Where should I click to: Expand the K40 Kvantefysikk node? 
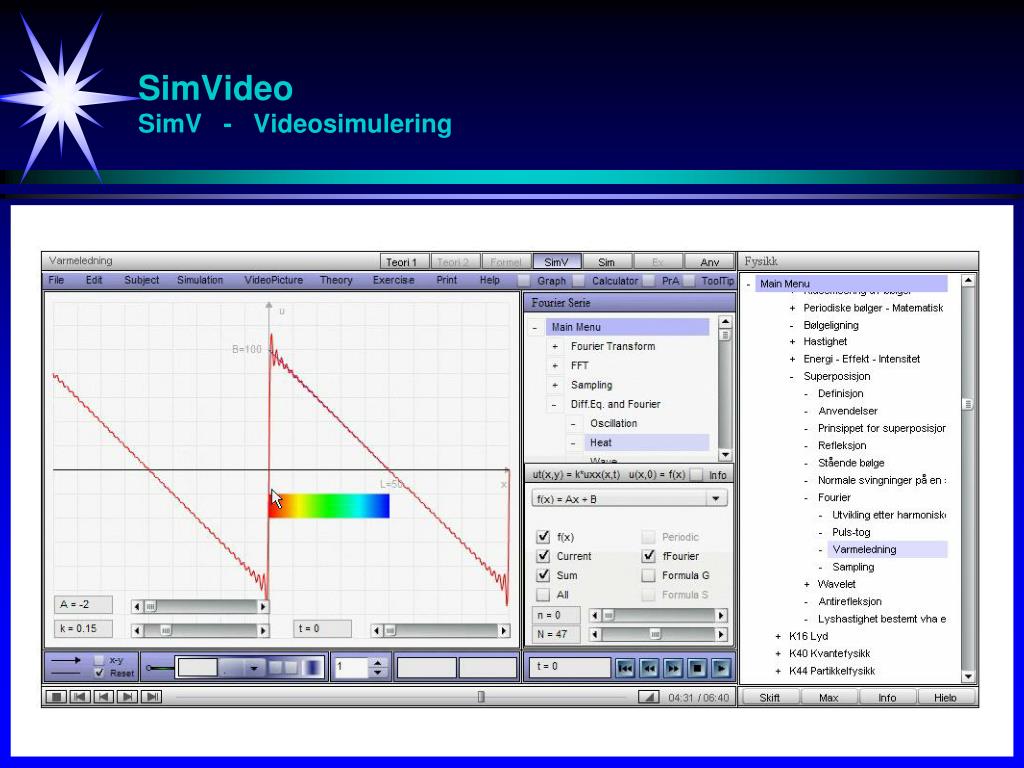(x=778, y=654)
